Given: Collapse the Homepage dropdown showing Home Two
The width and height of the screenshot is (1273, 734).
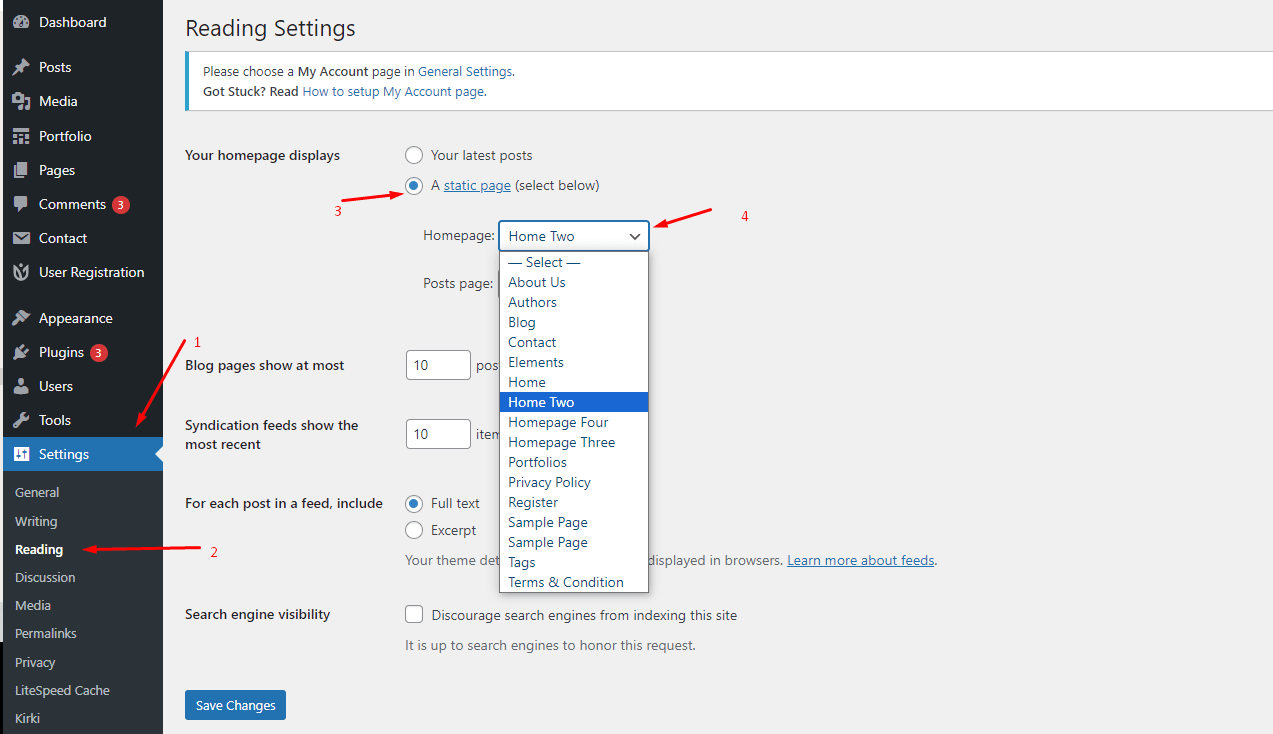Looking at the screenshot, I should click(x=574, y=236).
